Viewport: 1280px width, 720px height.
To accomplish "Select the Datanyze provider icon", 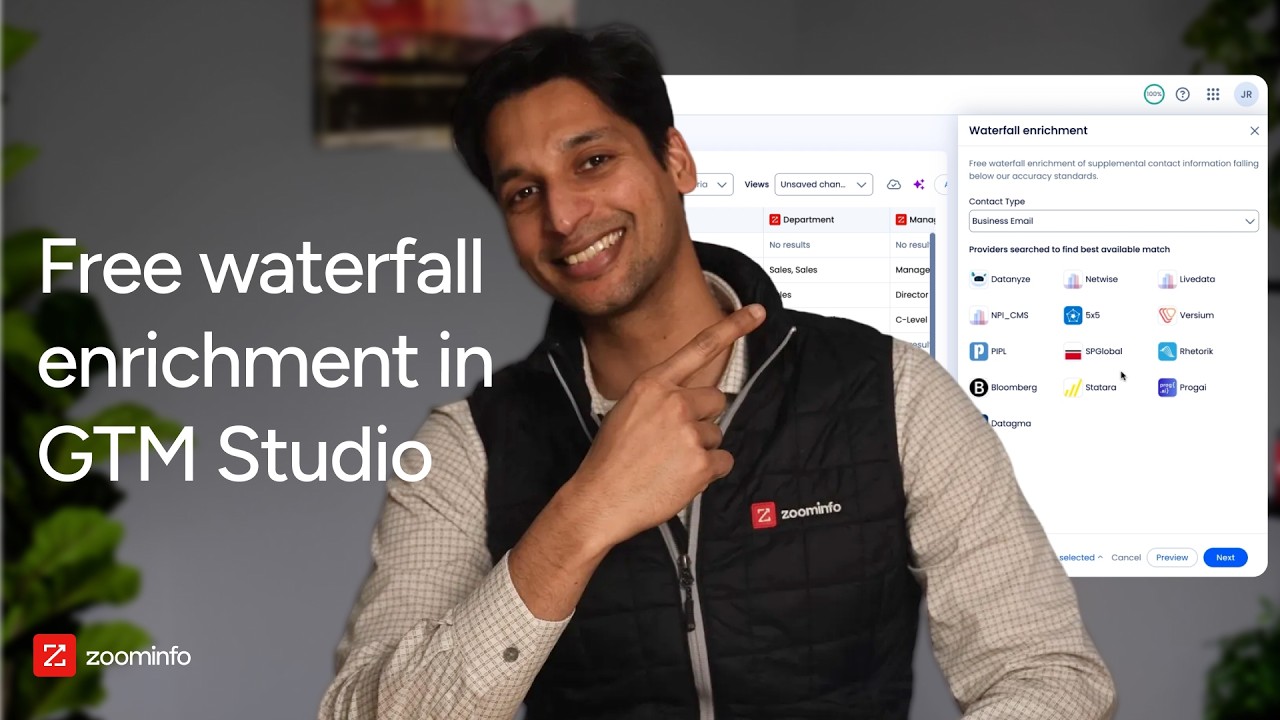I will [977, 279].
